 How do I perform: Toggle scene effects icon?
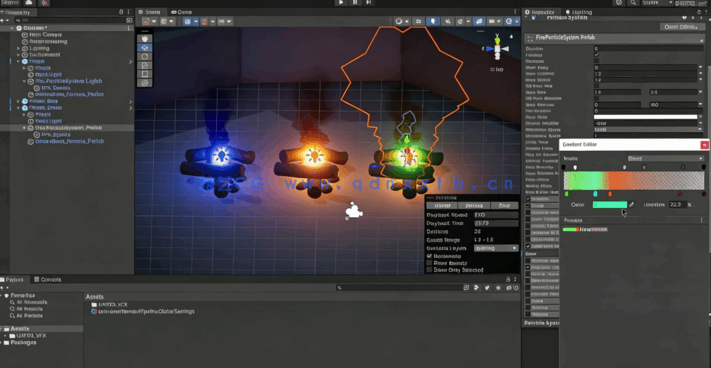[460, 21]
